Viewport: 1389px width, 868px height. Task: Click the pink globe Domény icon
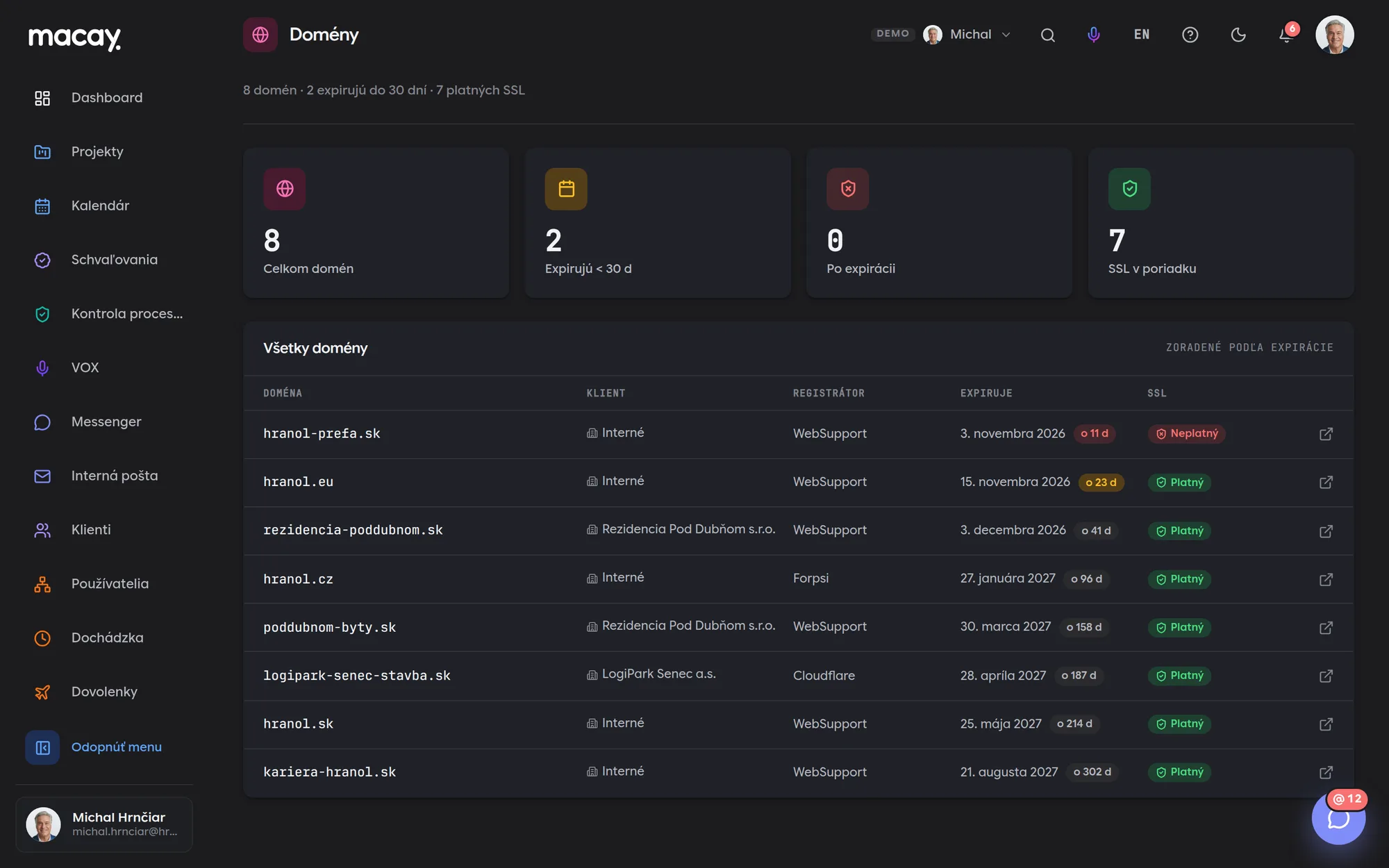point(260,35)
